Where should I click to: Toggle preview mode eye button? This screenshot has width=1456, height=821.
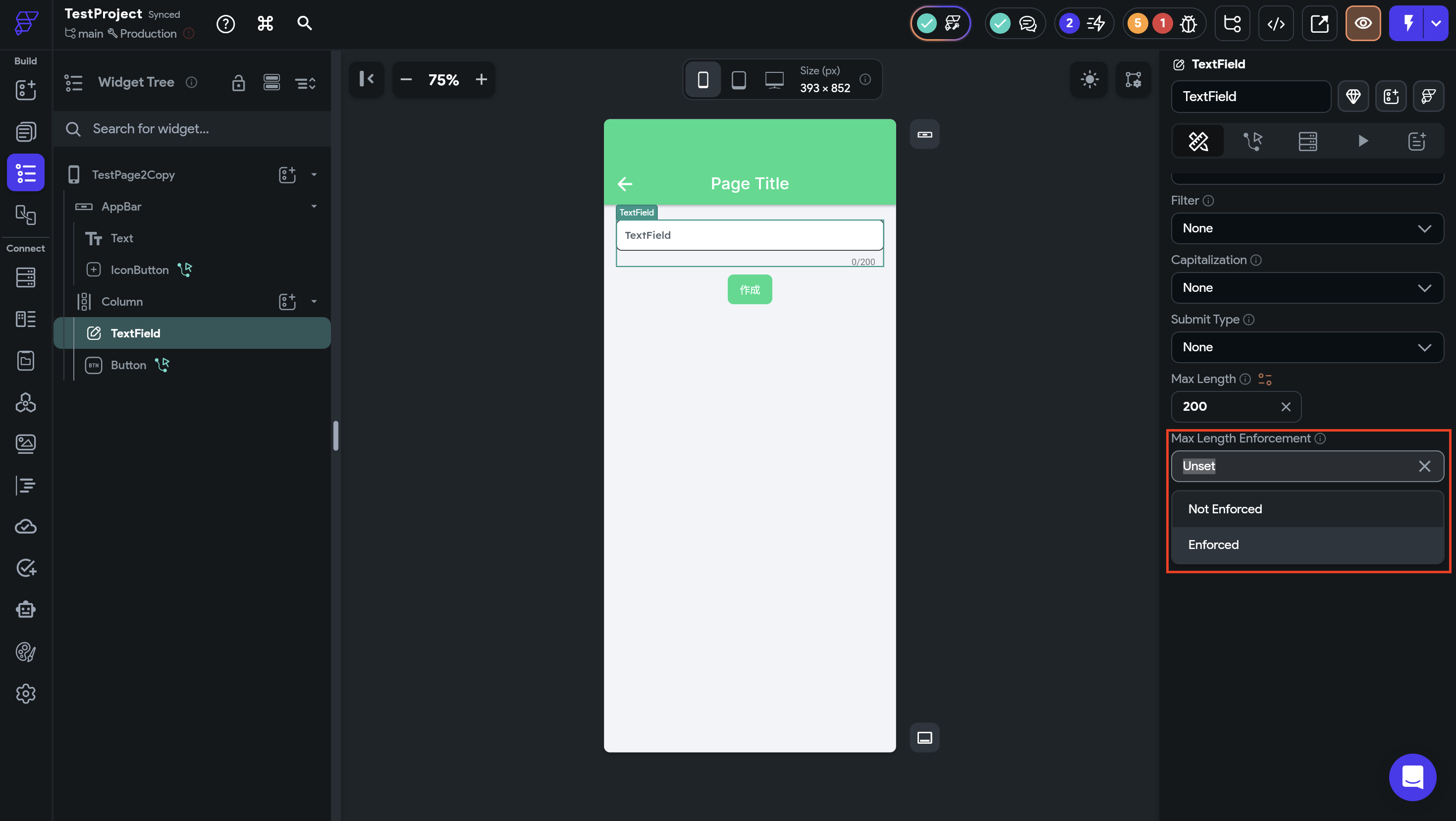(1363, 24)
